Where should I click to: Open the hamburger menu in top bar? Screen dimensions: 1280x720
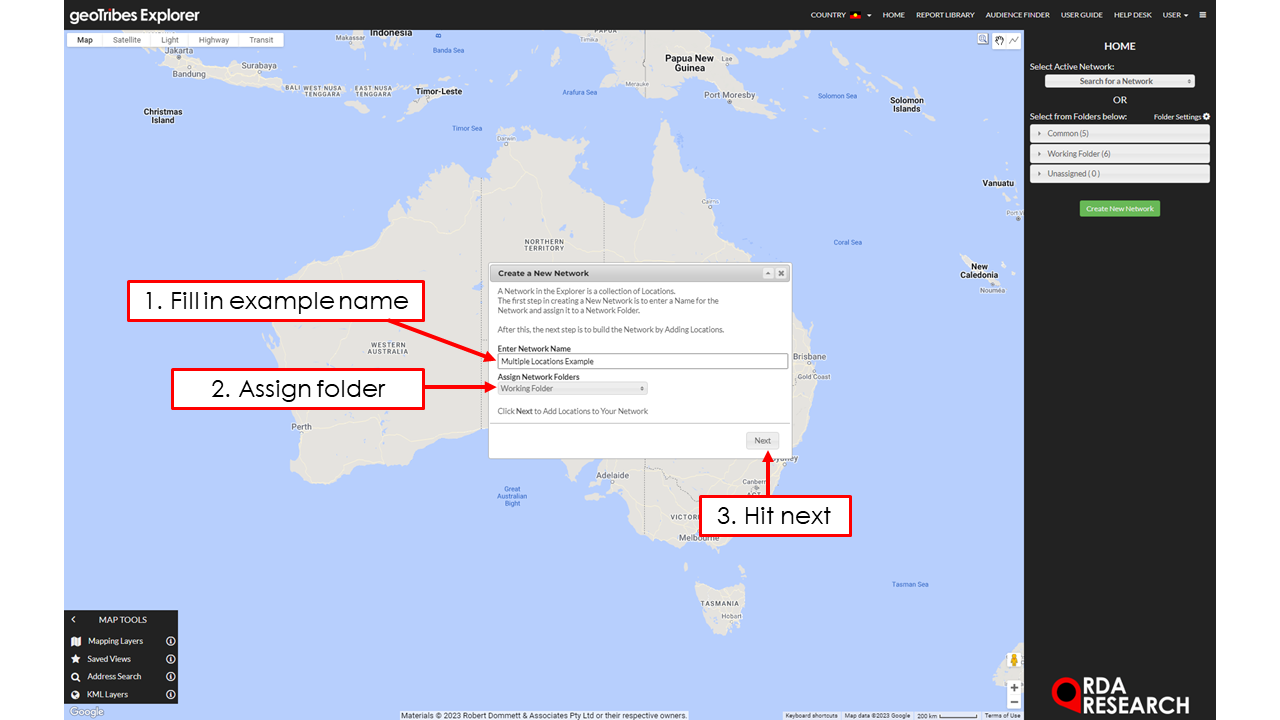pos(1203,15)
